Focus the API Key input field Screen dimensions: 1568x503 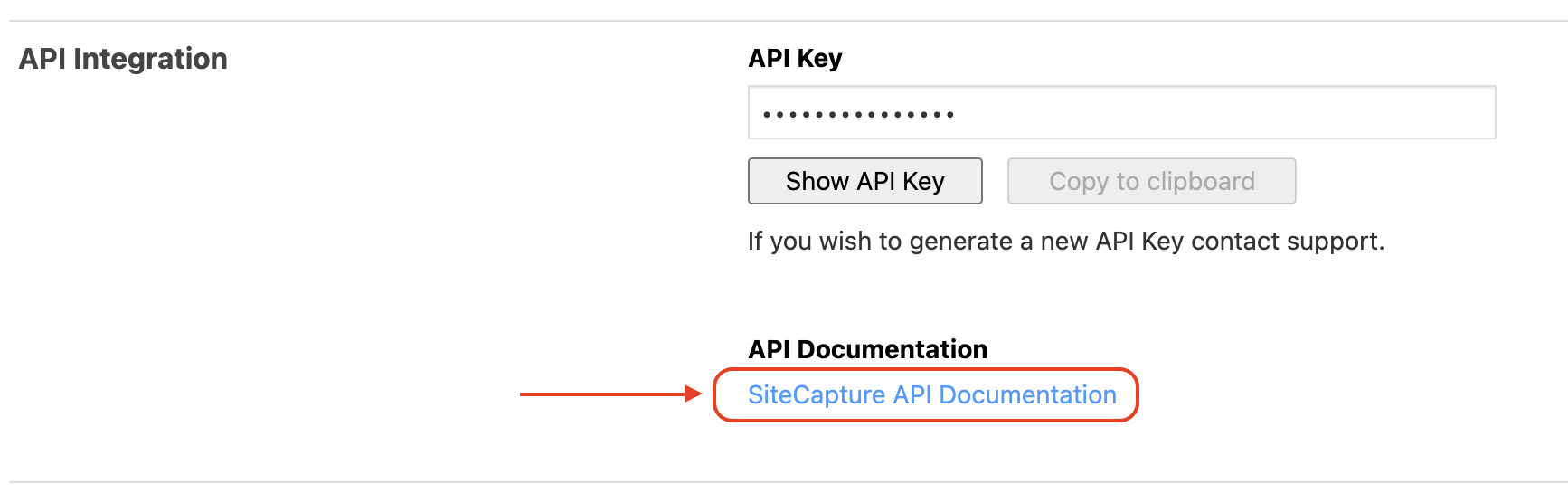tap(1121, 113)
